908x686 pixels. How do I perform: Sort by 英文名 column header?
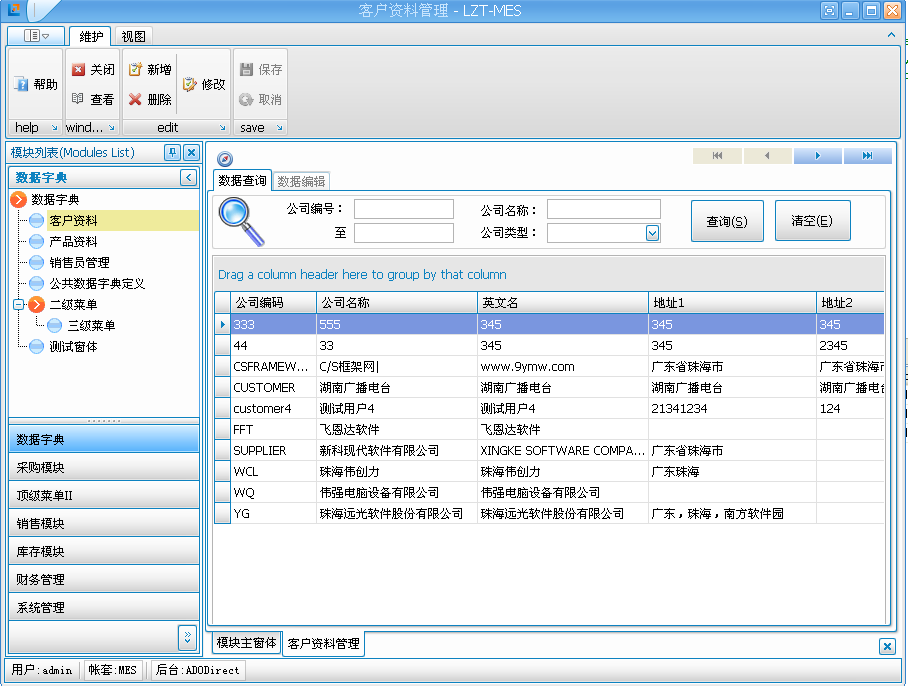coord(563,303)
